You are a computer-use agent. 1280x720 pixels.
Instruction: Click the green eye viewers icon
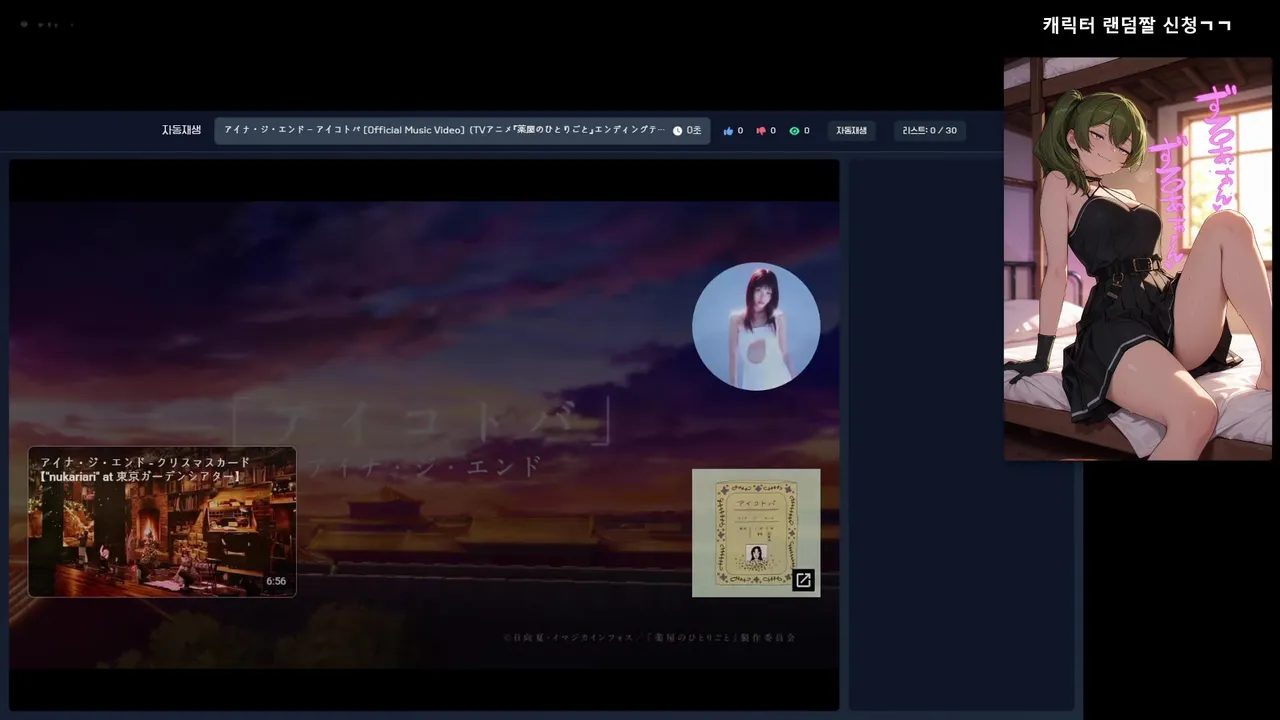click(x=794, y=131)
